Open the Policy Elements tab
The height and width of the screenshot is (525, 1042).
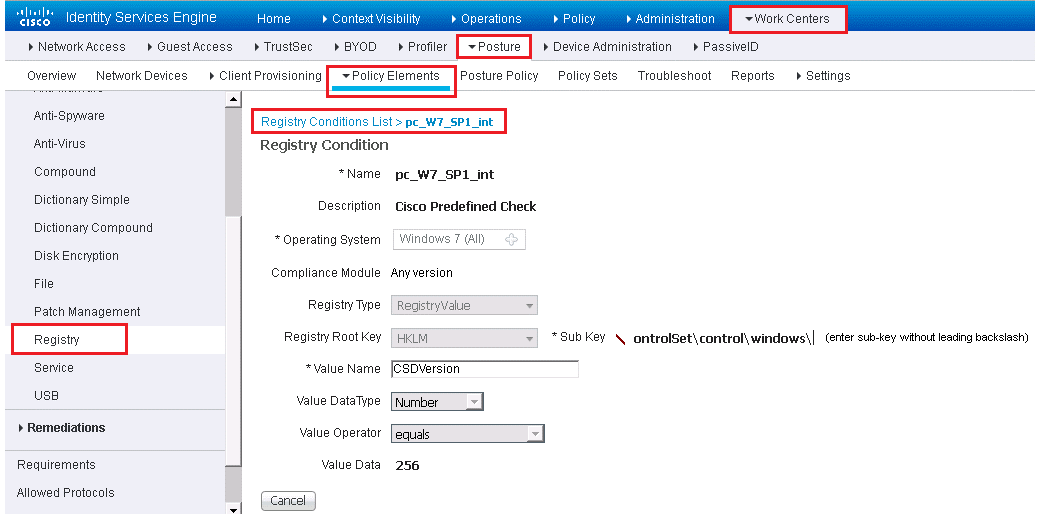[391, 76]
